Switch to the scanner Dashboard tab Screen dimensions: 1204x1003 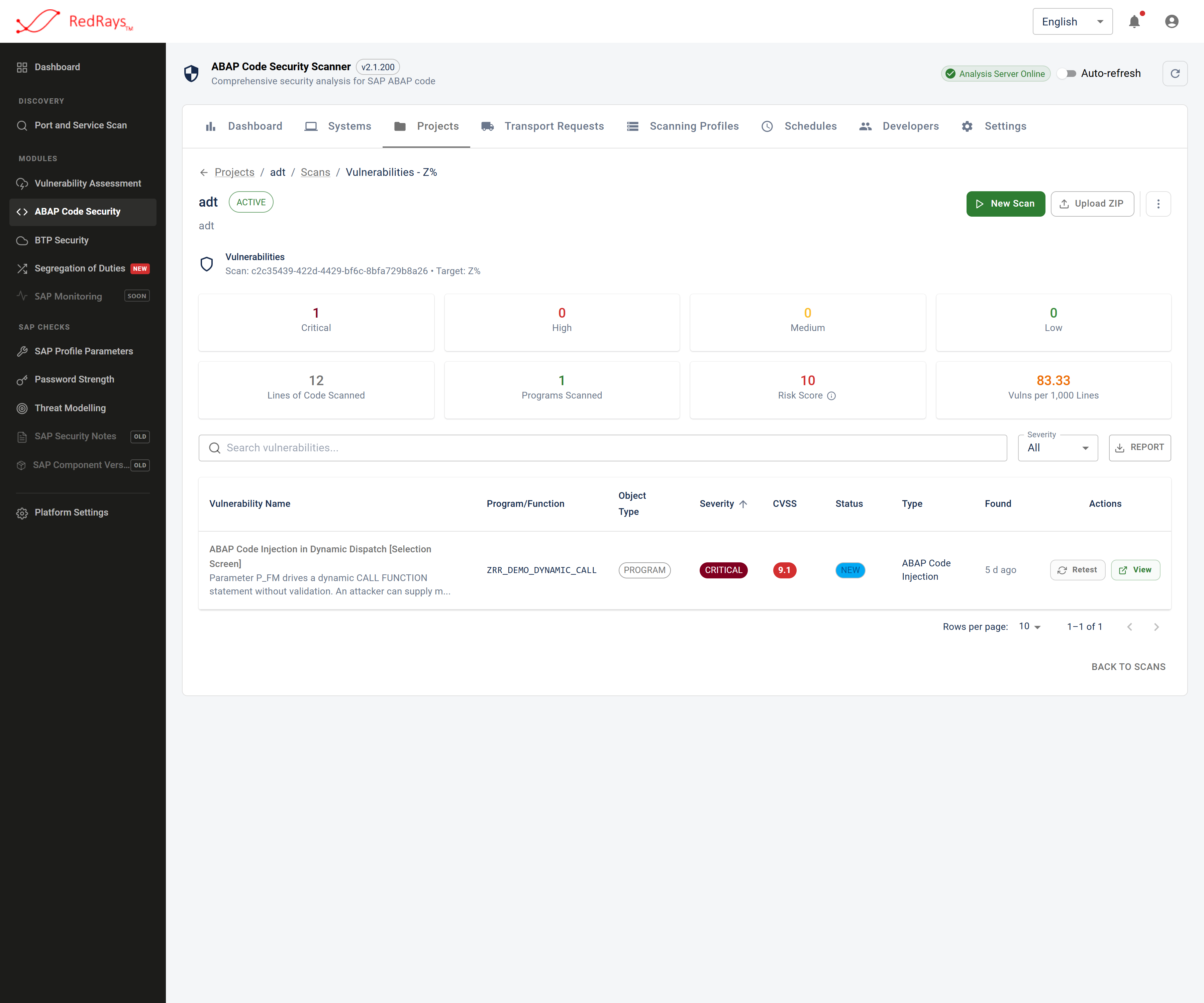point(244,126)
